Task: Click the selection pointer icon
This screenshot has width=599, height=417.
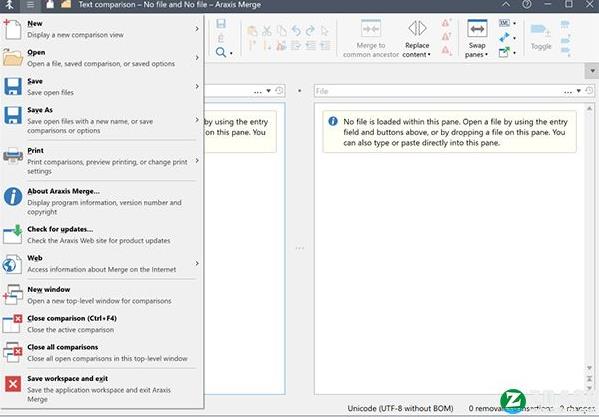Action: coord(325,31)
